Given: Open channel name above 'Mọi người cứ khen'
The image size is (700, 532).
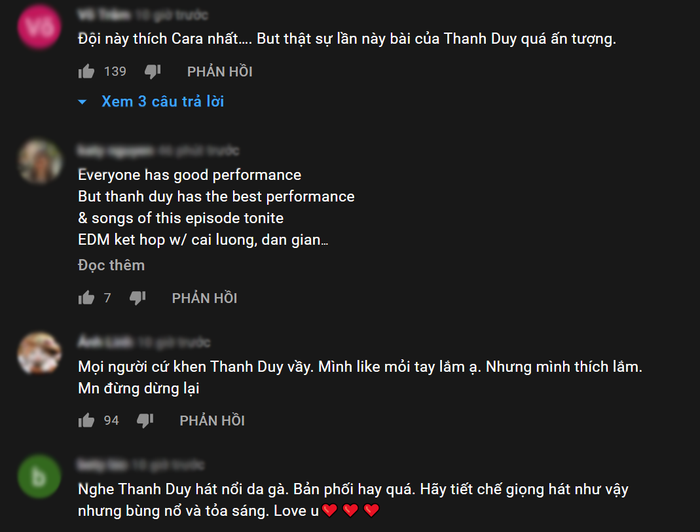Looking at the screenshot, I should coord(105,343).
